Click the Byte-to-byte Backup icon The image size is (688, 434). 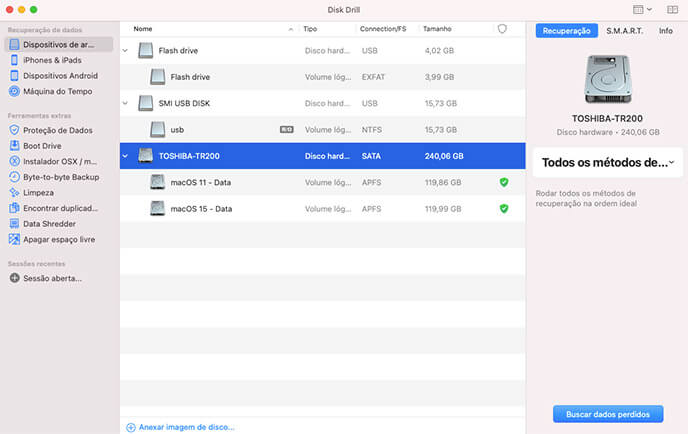(x=14, y=177)
